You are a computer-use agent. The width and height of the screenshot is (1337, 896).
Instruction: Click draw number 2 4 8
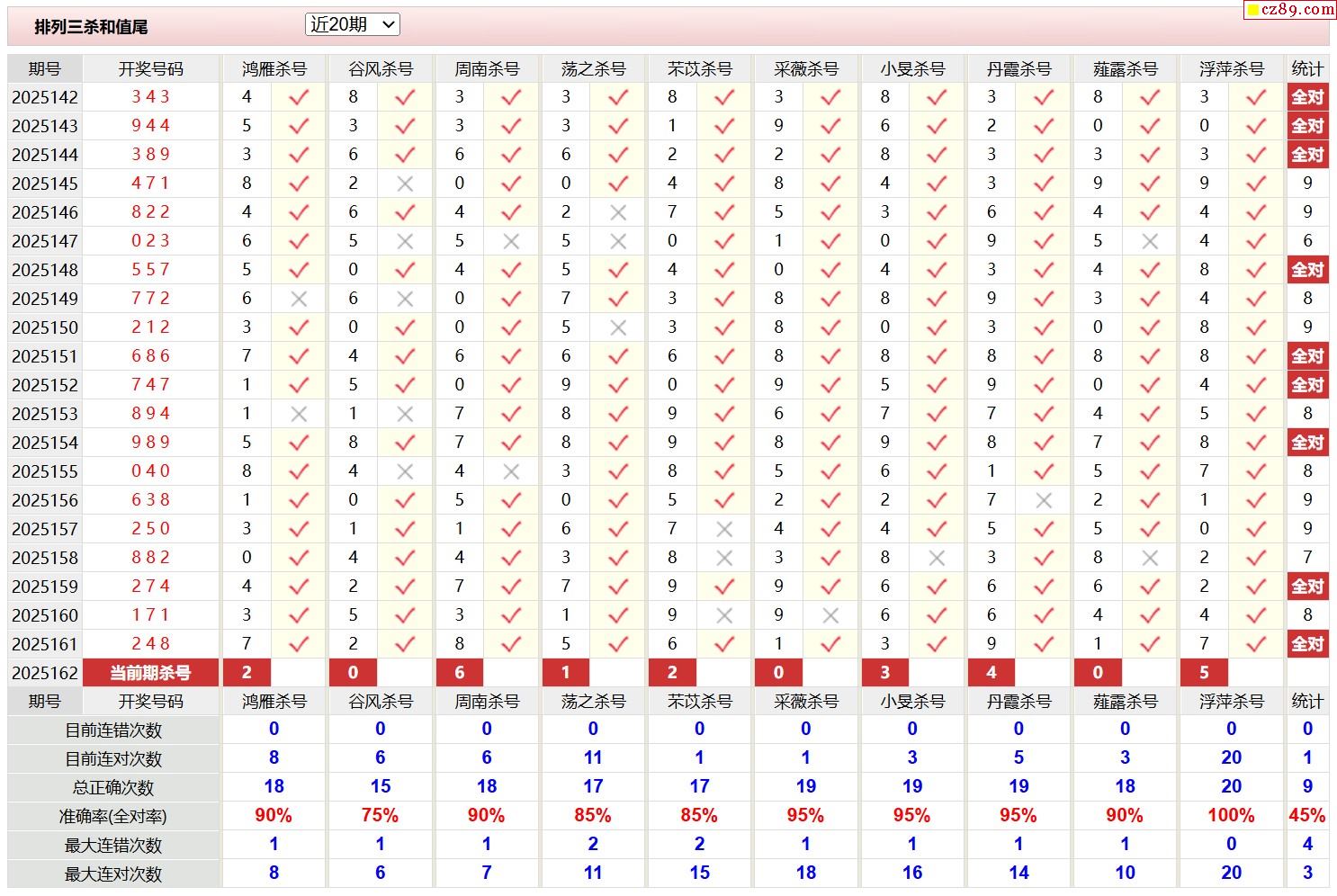[x=150, y=644]
